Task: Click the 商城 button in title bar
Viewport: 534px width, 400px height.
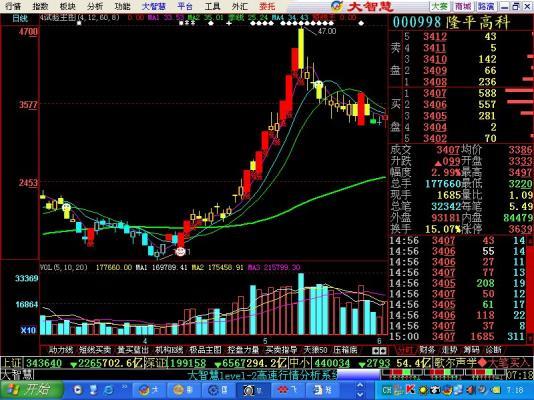Action: point(462,6)
